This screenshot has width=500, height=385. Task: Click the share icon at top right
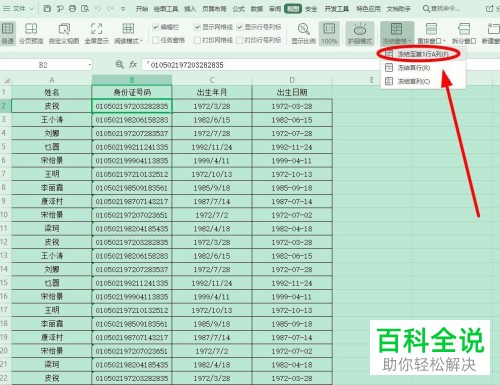[489, 9]
